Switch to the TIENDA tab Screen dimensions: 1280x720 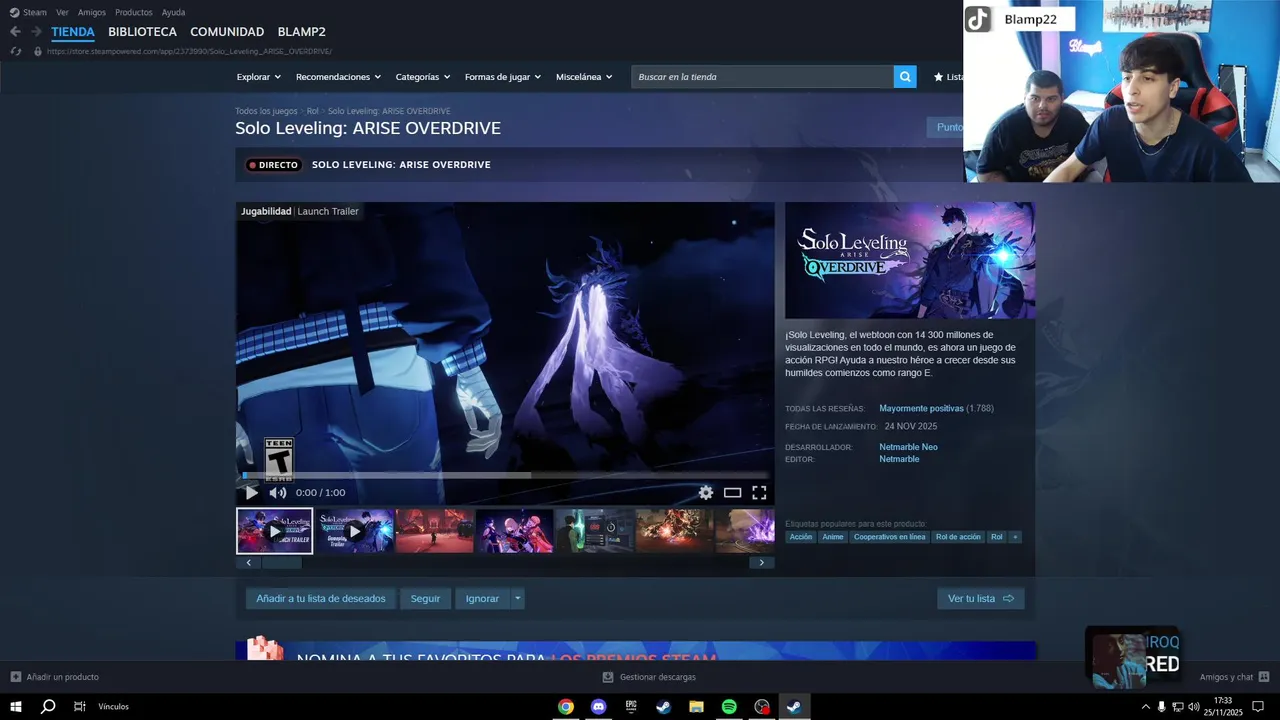[73, 32]
